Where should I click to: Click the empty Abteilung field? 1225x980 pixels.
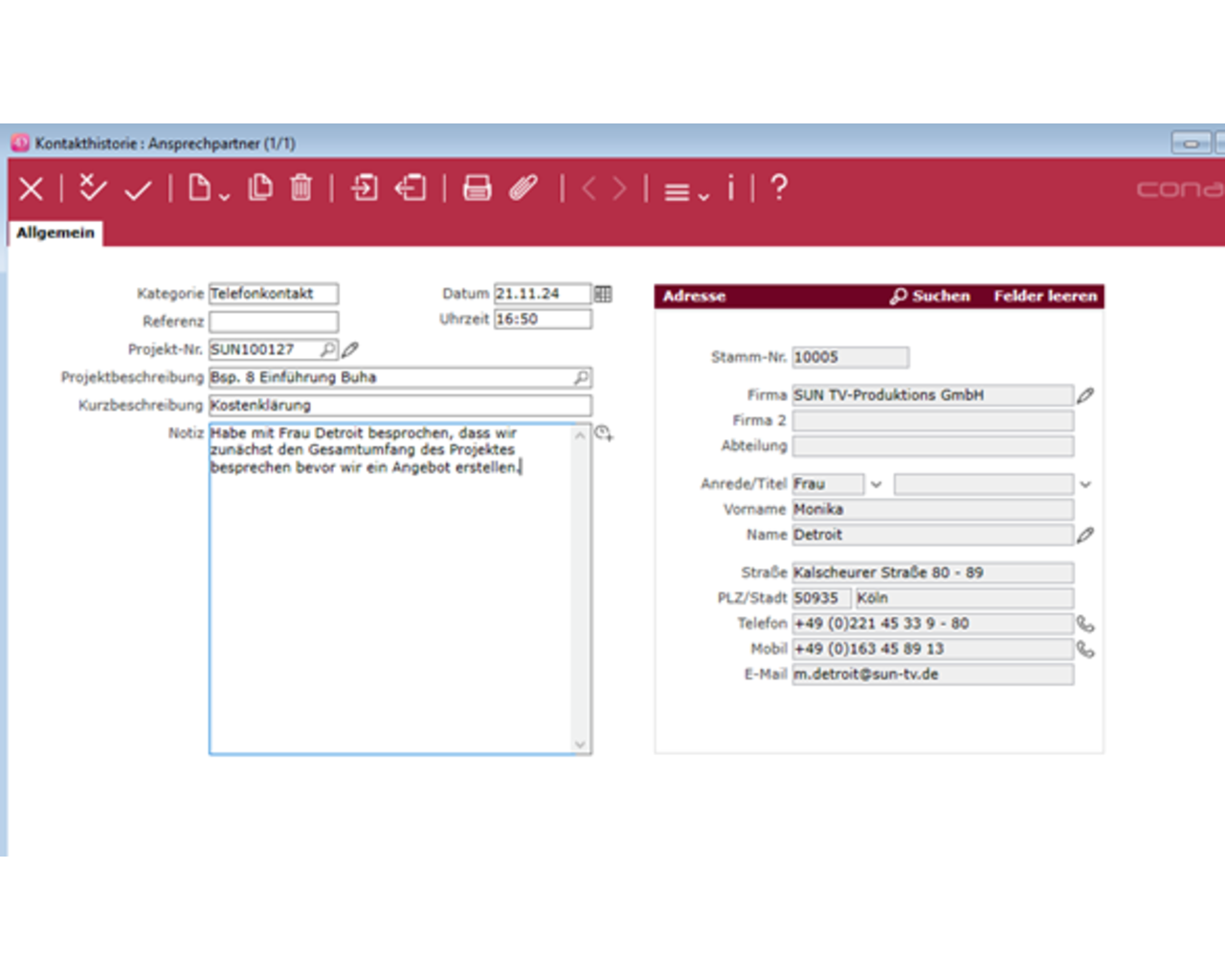[x=933, y=445]
